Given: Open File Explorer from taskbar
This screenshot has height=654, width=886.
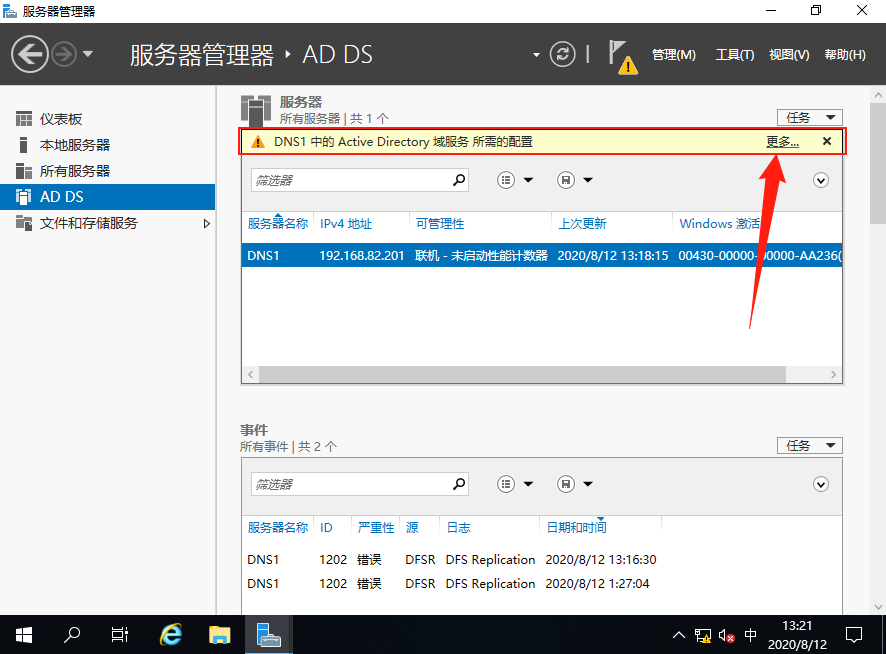Looking at the screenshot, I should [219, 635].
